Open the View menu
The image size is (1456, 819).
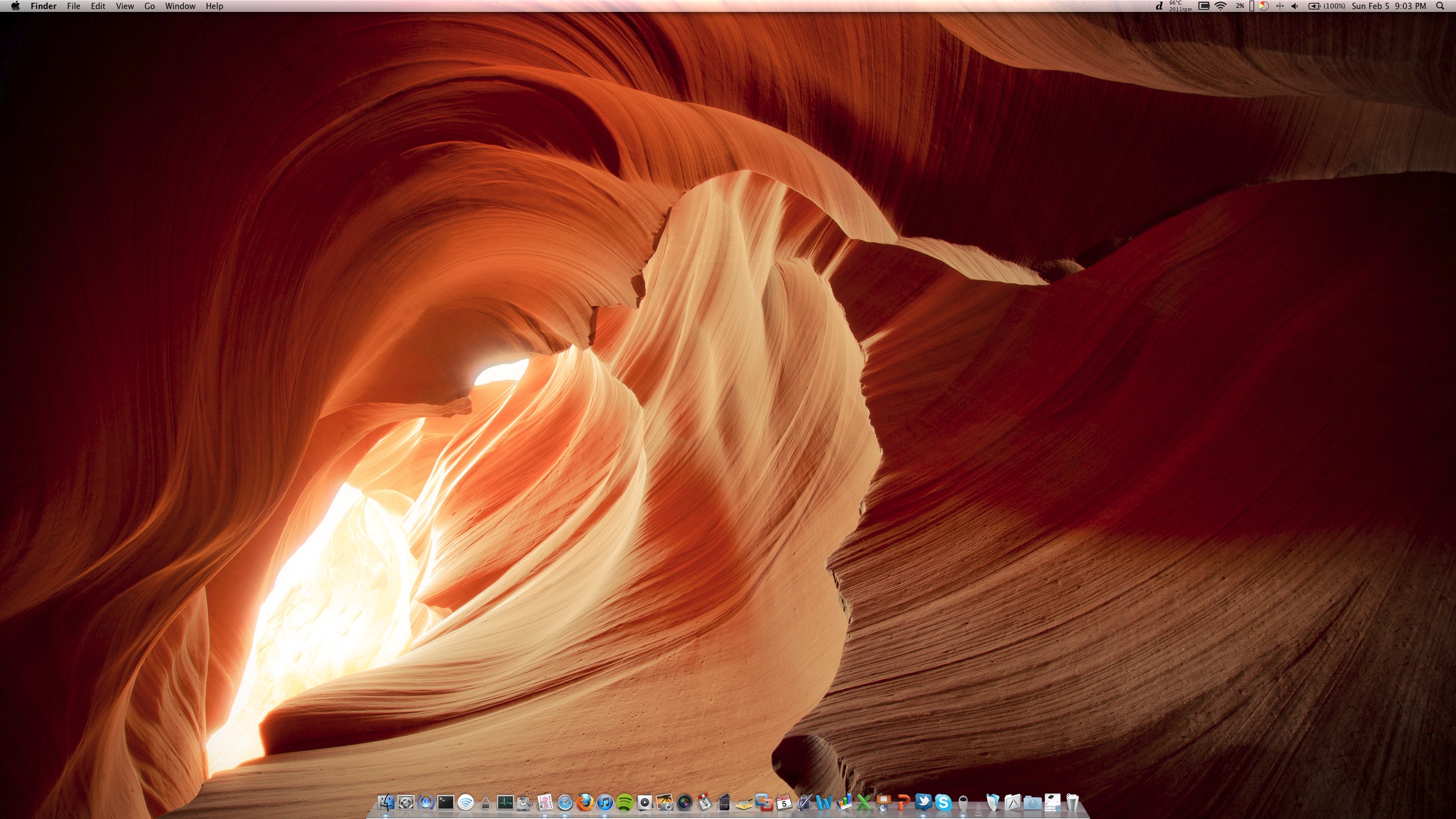coord(125,6)
